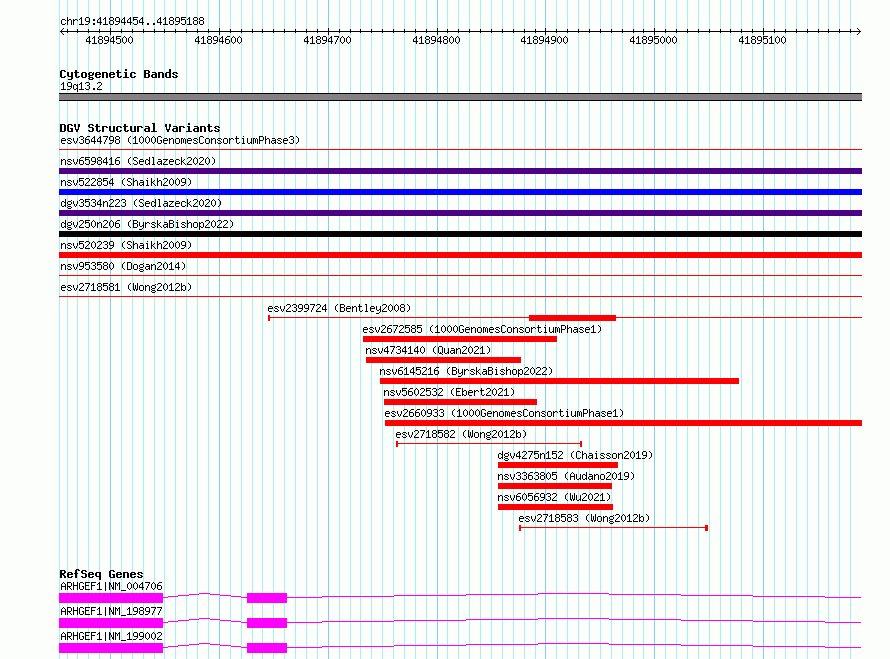The image size is (890, 659).
Task: Click the esv2718581 (Wong2012b) label
Action: (126, 287)
